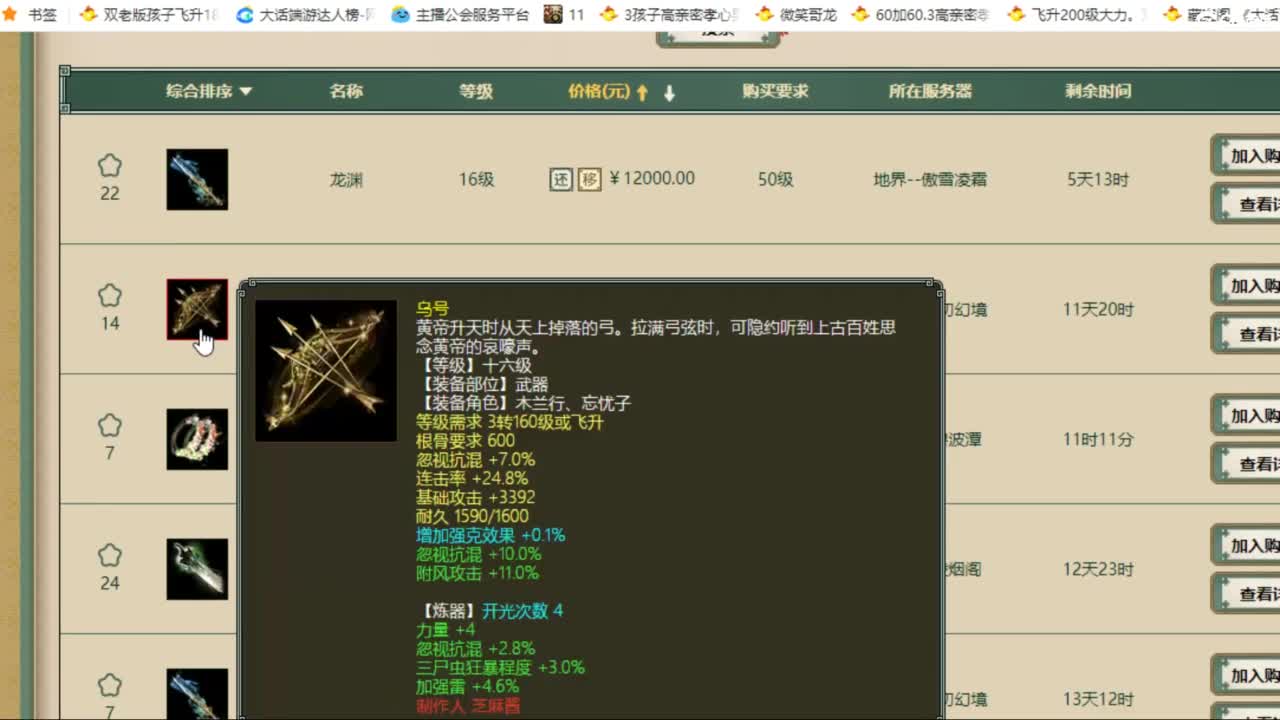Image resolution: width=1280 pixels, height=720 pixels.
Task: Open the pearl ring item thumbnail
Action: [197, 439]
